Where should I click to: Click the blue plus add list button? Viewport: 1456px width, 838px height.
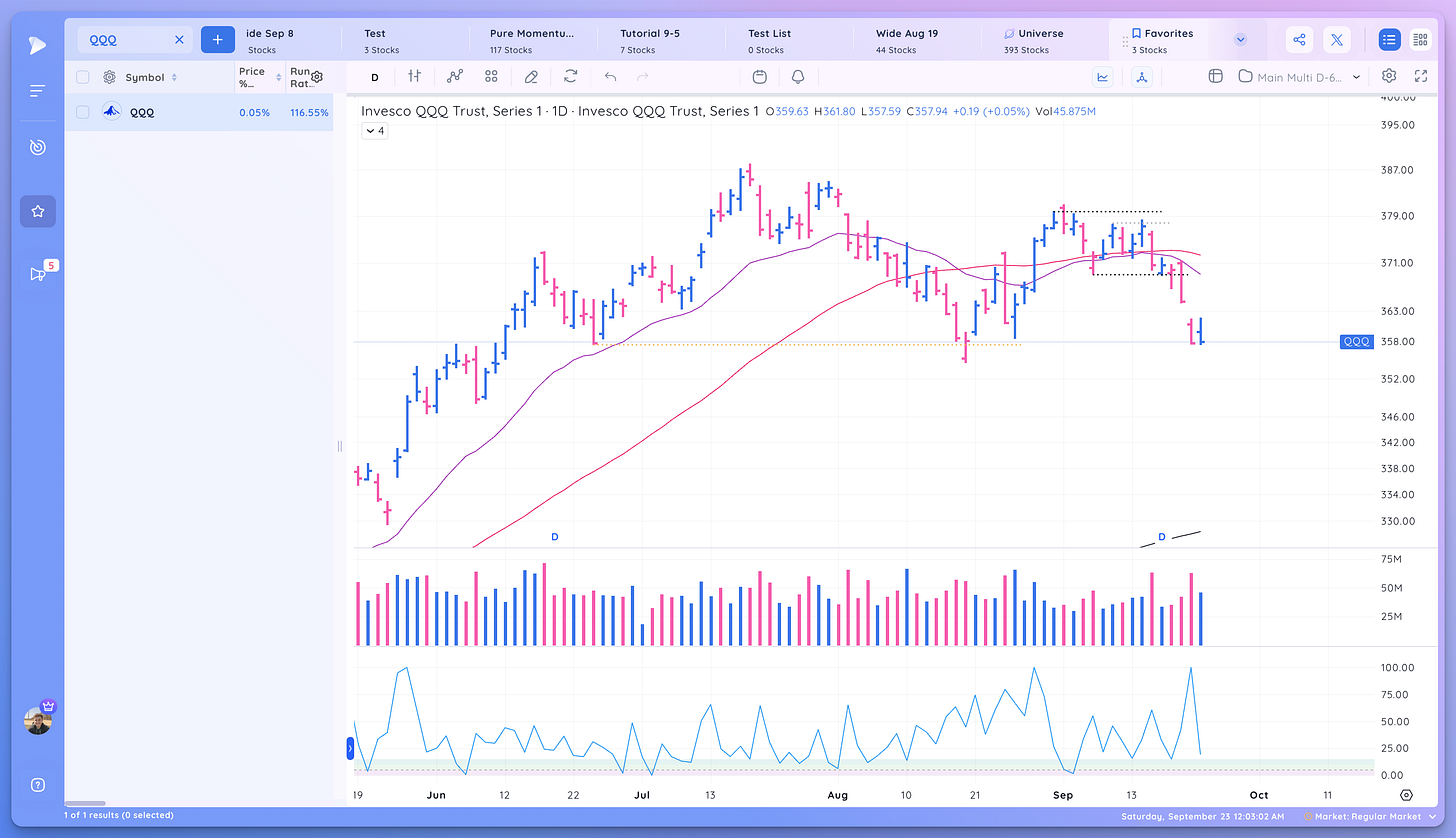point(218,40)
